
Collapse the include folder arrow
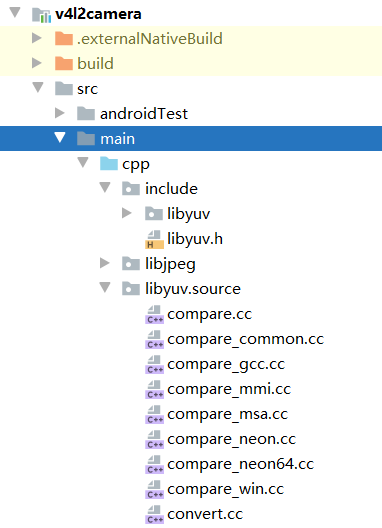[105, 188]
